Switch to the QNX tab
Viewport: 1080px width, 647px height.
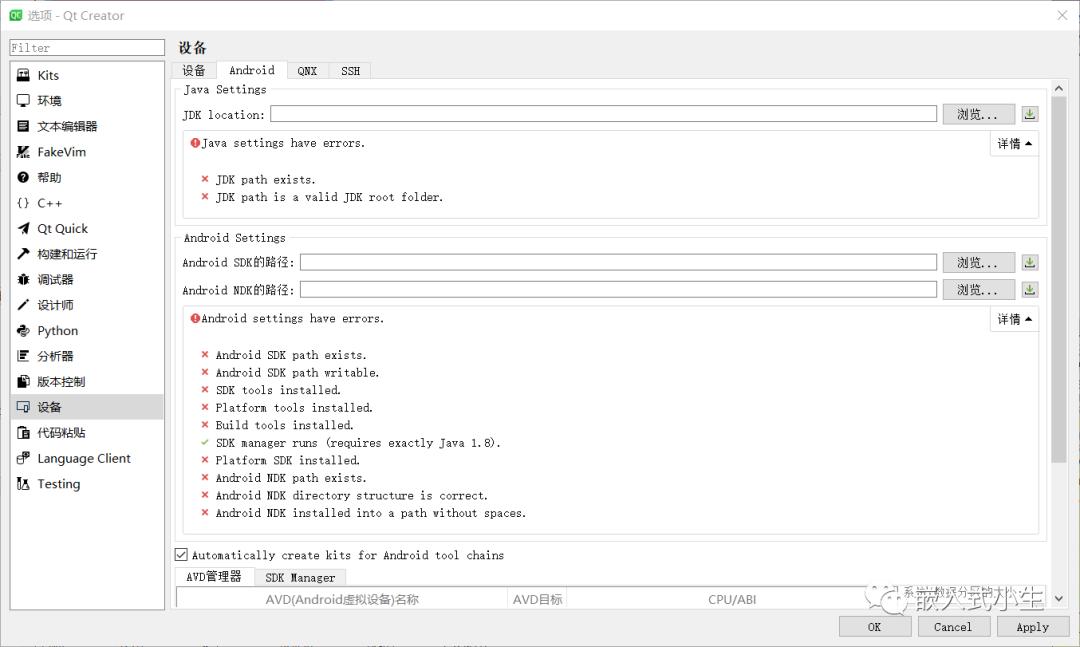[307, 70]
